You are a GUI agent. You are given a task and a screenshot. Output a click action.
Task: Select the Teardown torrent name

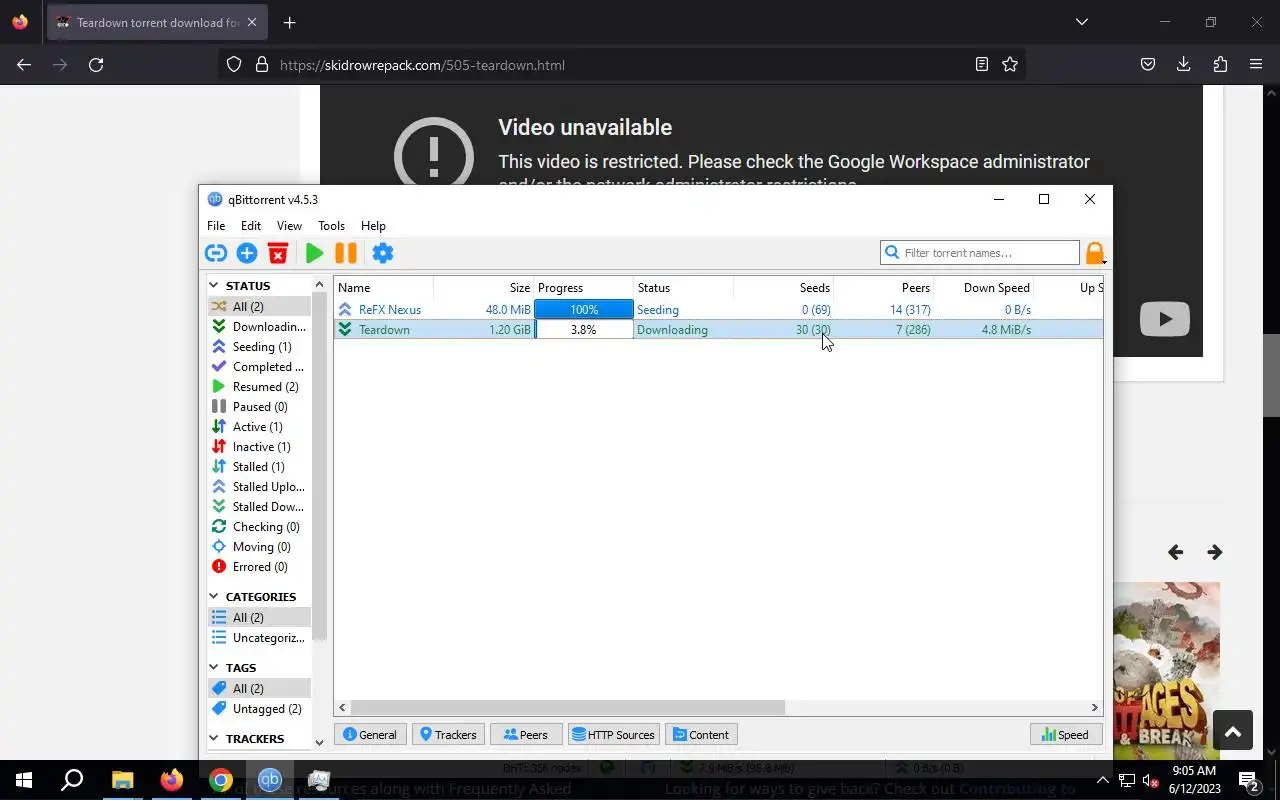point(384,330)
